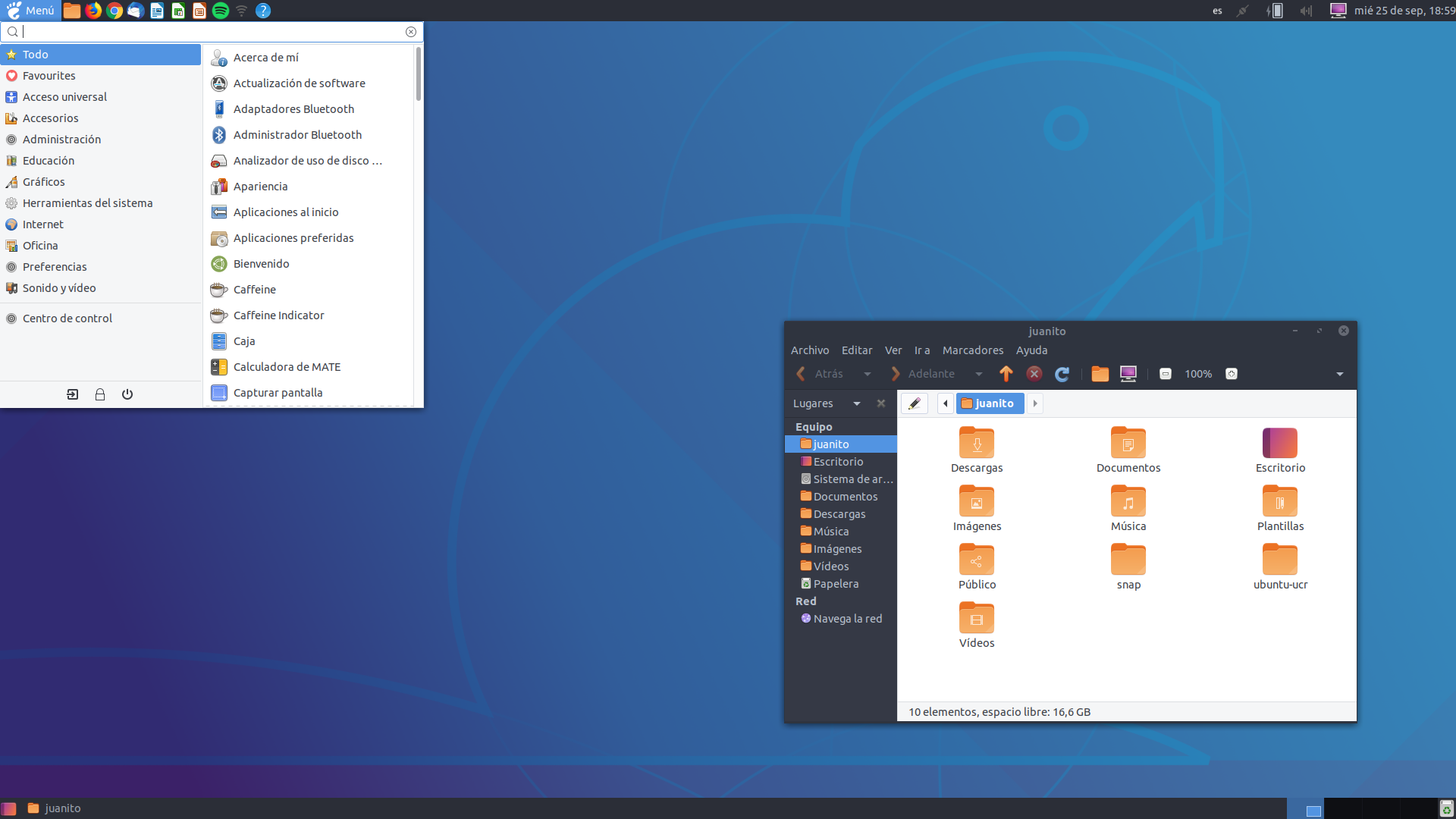Click the computer icon in Caja toolbar
This screenshot has height=819, width=1456.
pos(1128,374)
